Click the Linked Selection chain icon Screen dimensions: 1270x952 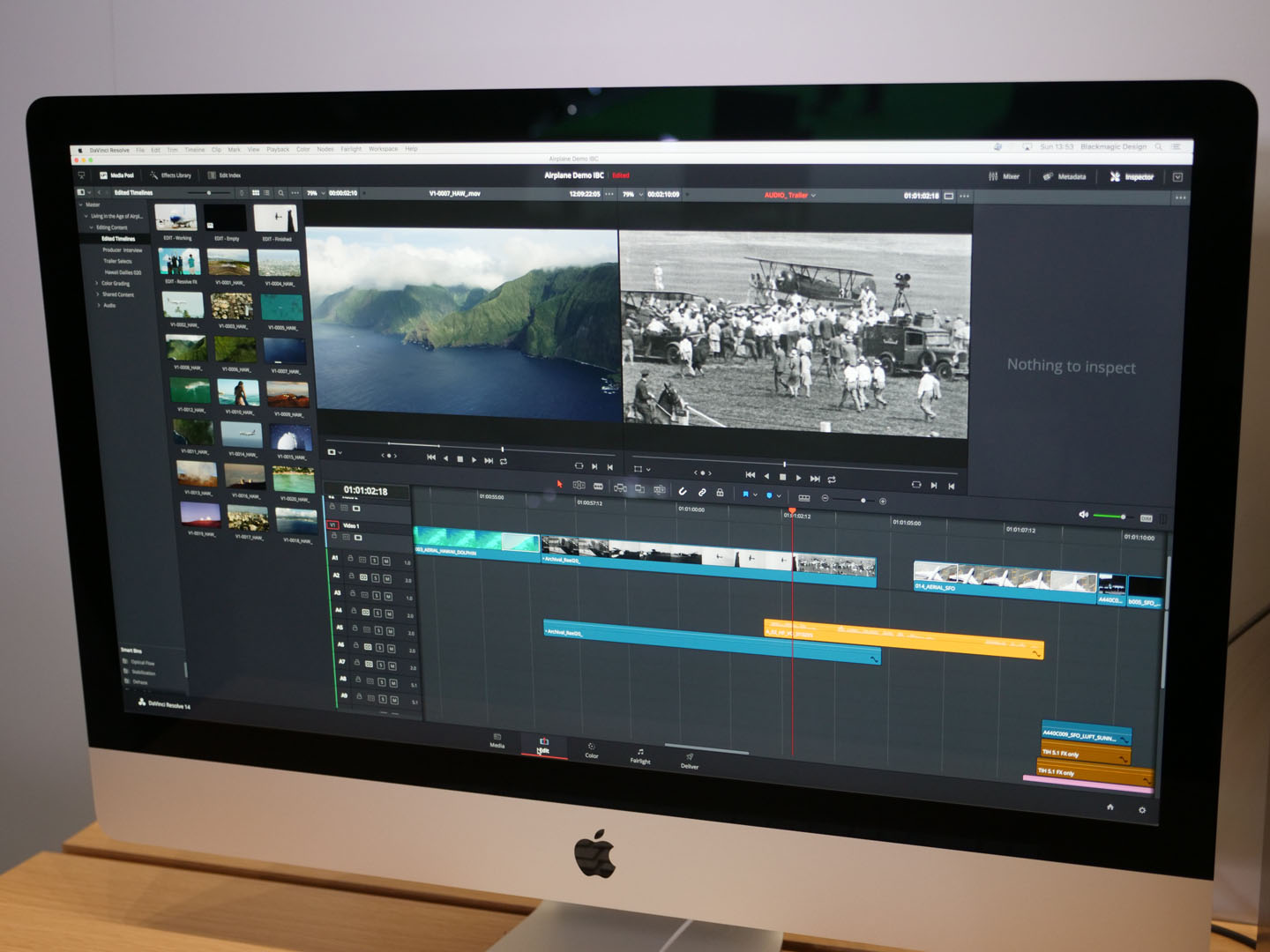702,492
